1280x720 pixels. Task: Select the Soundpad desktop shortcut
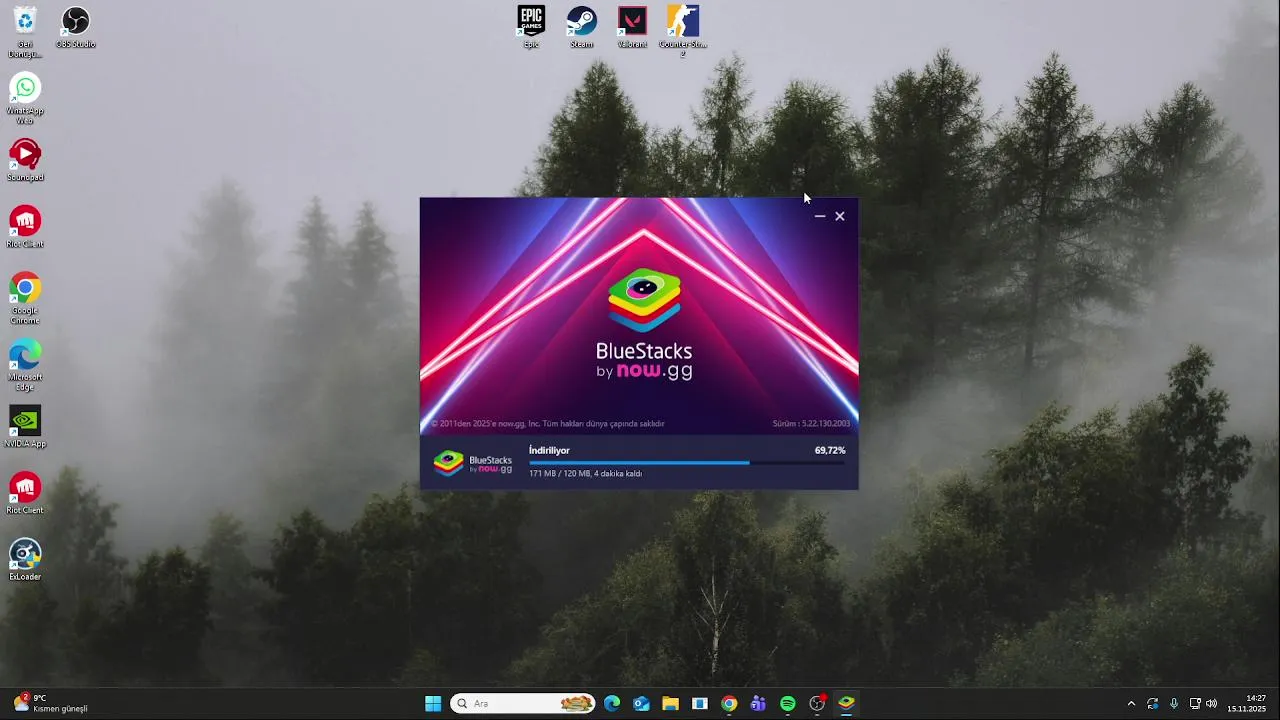(x=25, y=160)
